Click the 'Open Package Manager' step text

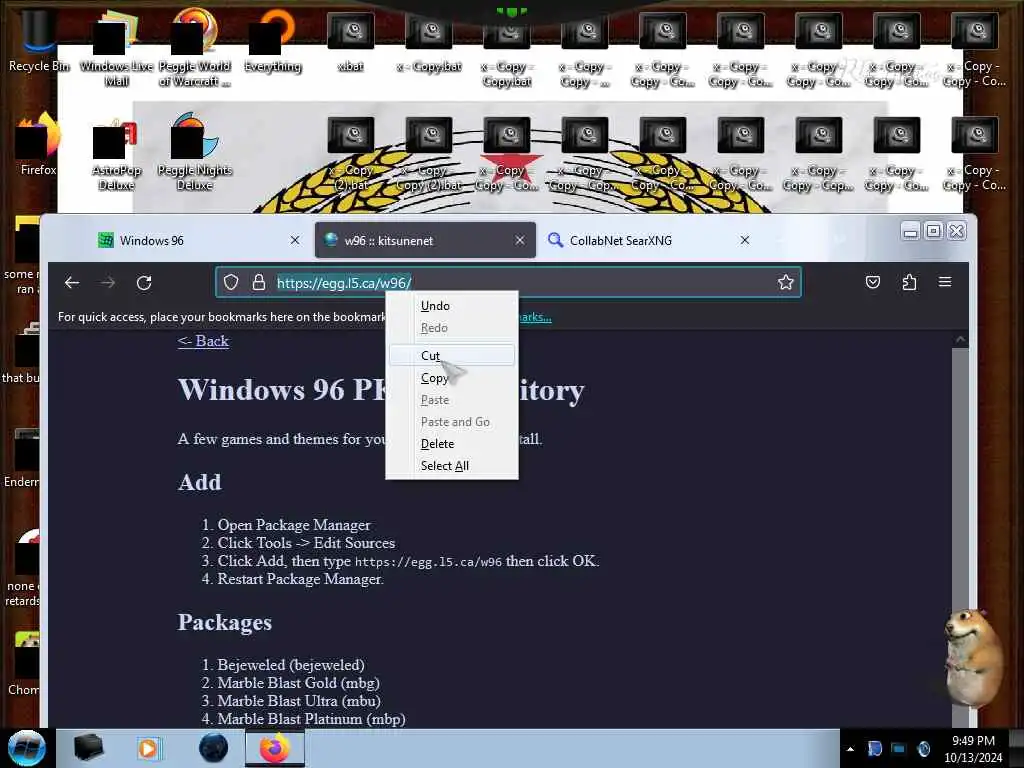coord(294,525)
